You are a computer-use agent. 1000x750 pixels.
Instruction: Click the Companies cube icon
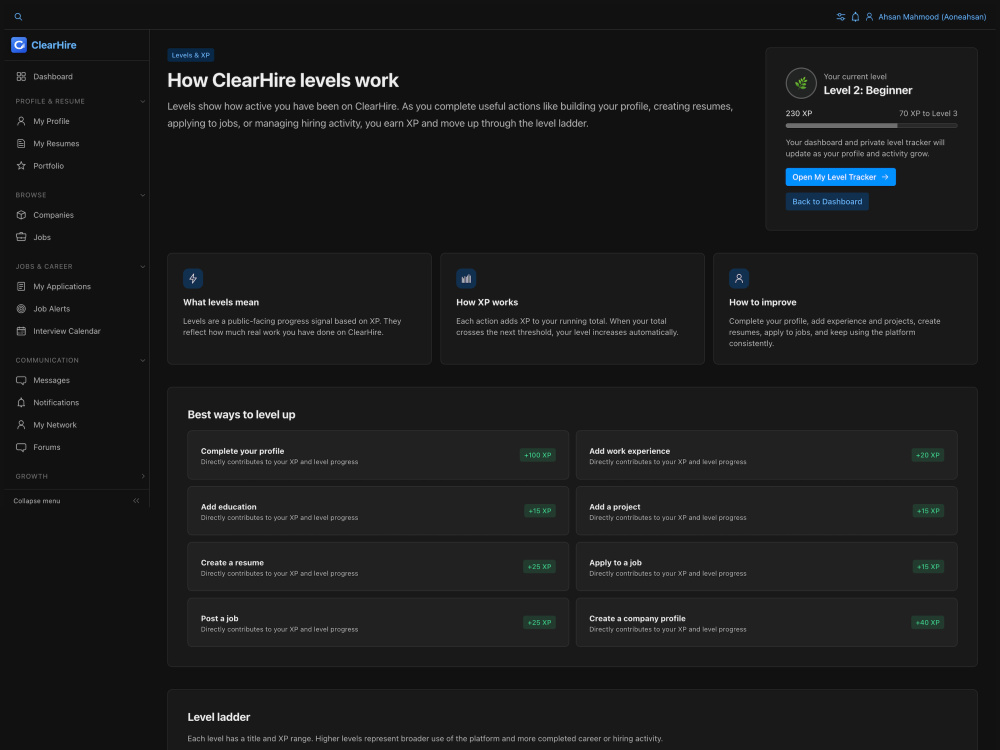coord(21,215)
